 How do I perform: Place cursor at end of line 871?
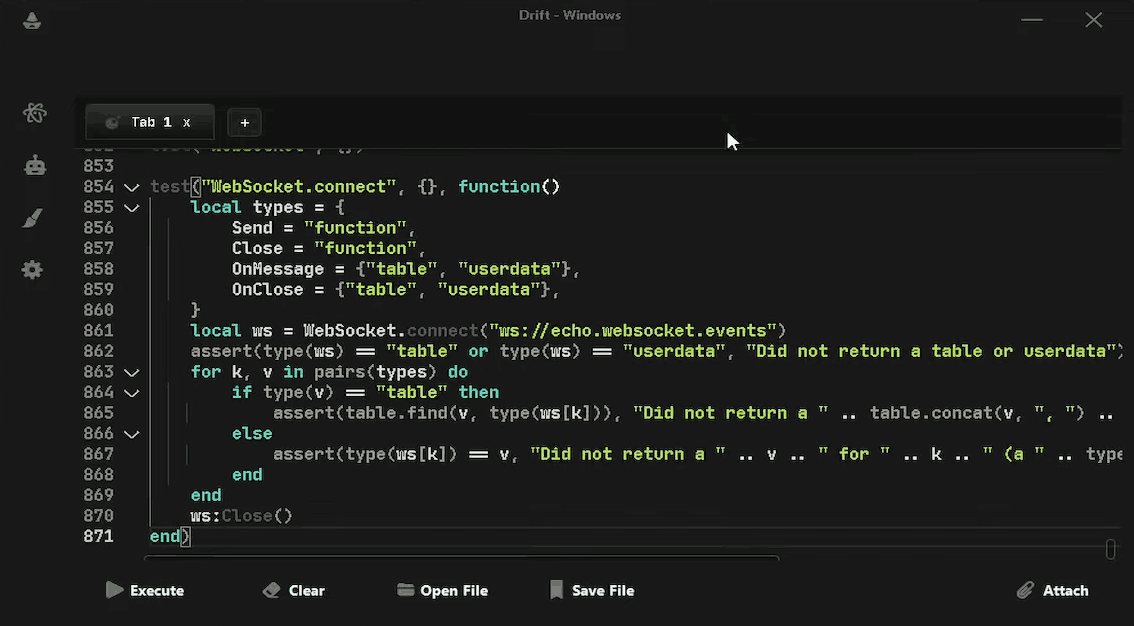pos(190,537)
